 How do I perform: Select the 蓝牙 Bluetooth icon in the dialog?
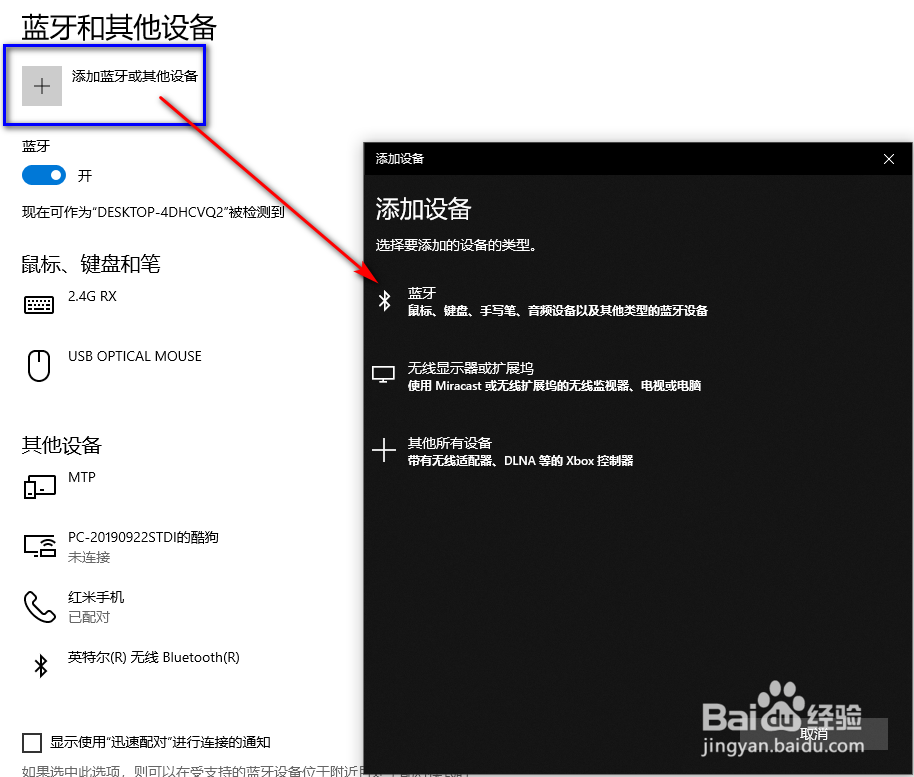(x=385, y=300)
